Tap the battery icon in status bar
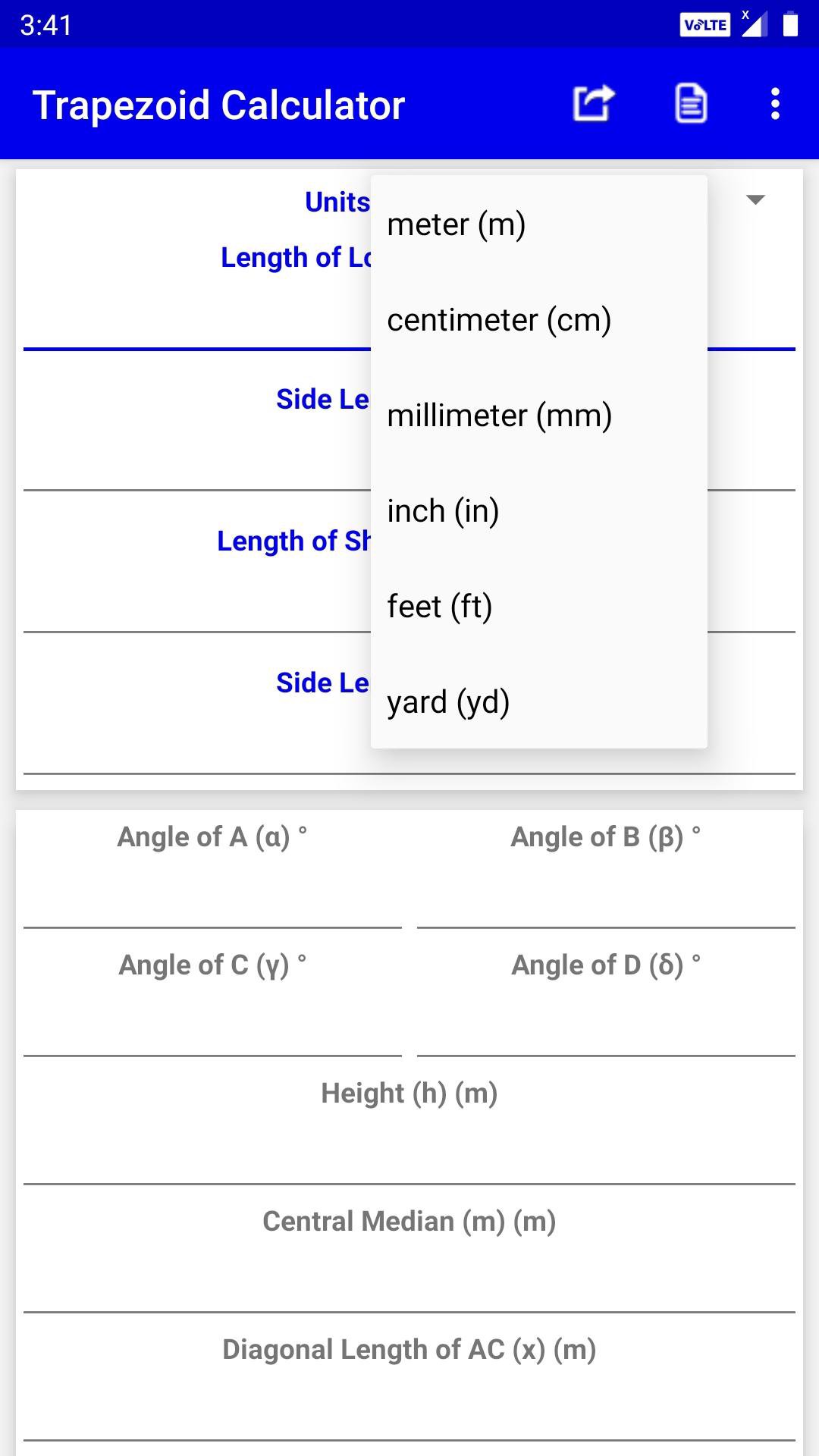 click(790, 25)
